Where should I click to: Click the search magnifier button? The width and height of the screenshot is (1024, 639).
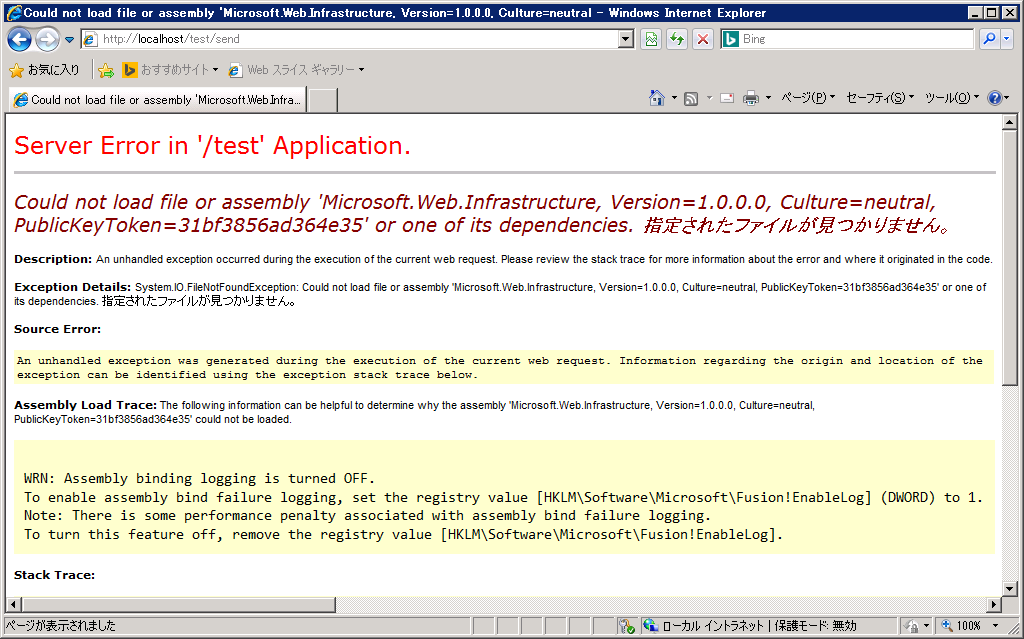coord(989,39)
